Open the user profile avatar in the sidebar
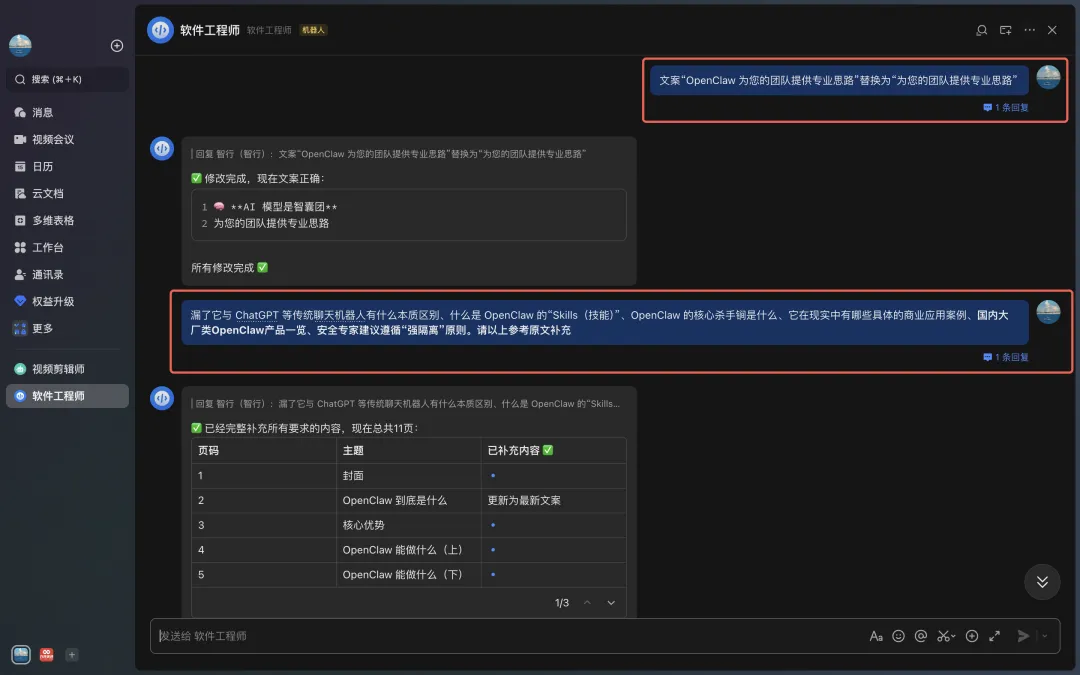Screen dimensions: 1080x675 (20, 45)
